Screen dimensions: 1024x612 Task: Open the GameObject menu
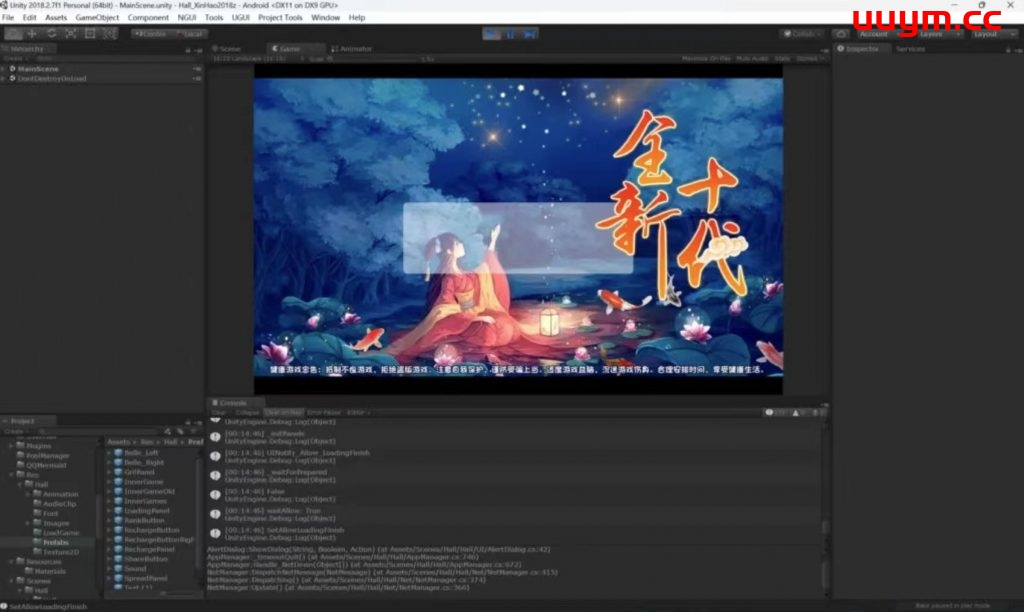(x=97, y=17)
